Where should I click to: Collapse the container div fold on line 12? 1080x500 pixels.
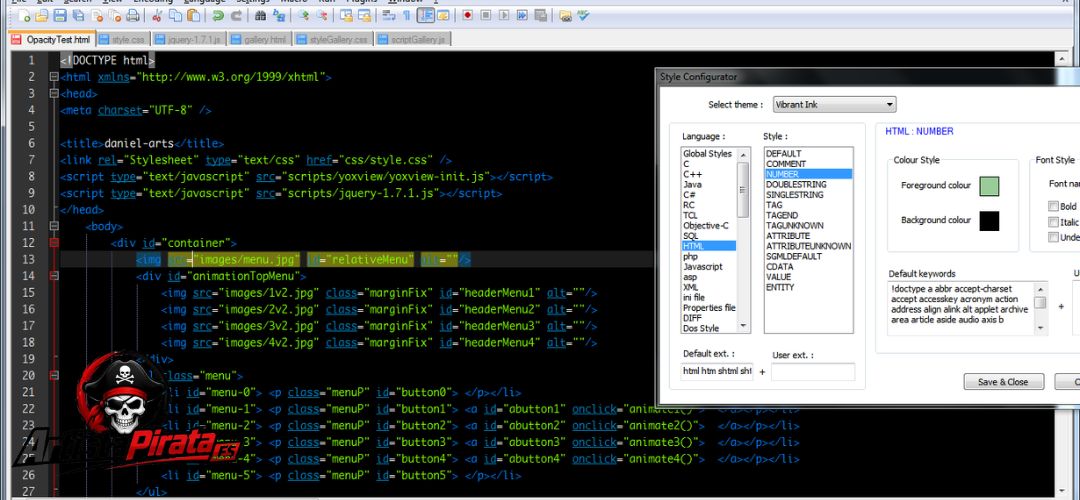(54, 242)
